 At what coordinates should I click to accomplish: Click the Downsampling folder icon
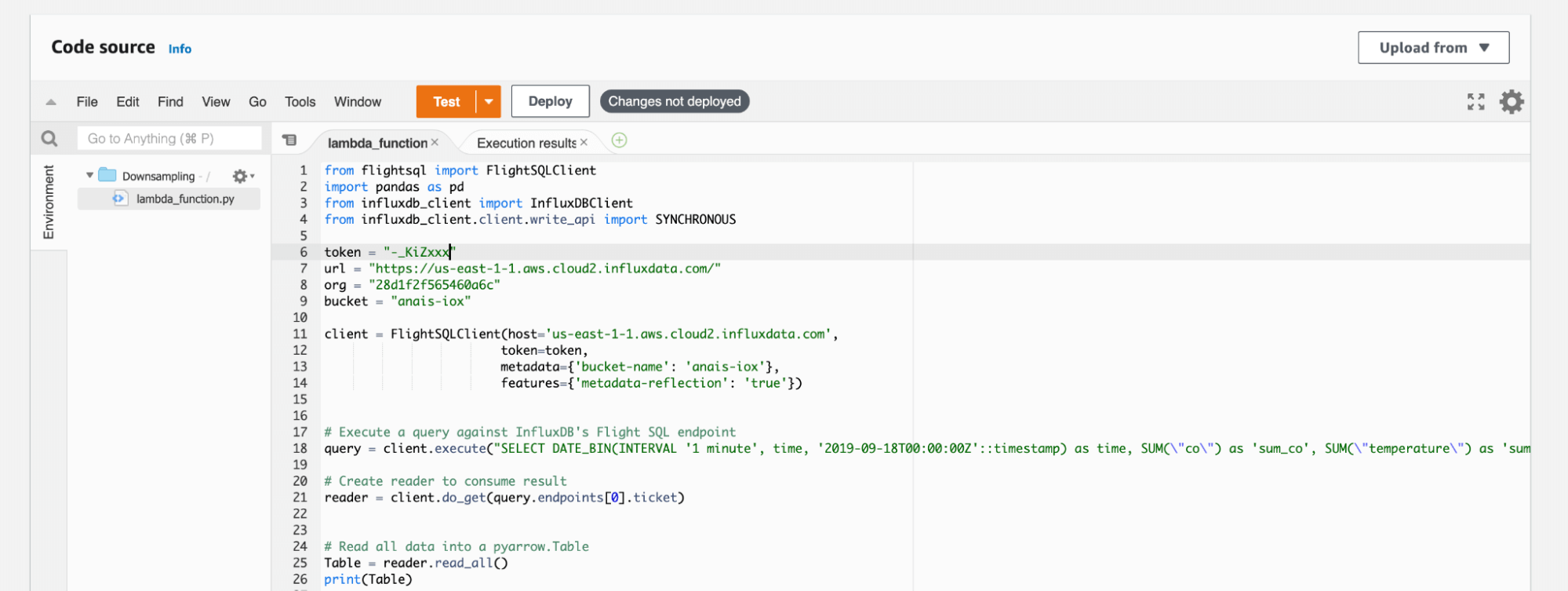click(107, 175)
